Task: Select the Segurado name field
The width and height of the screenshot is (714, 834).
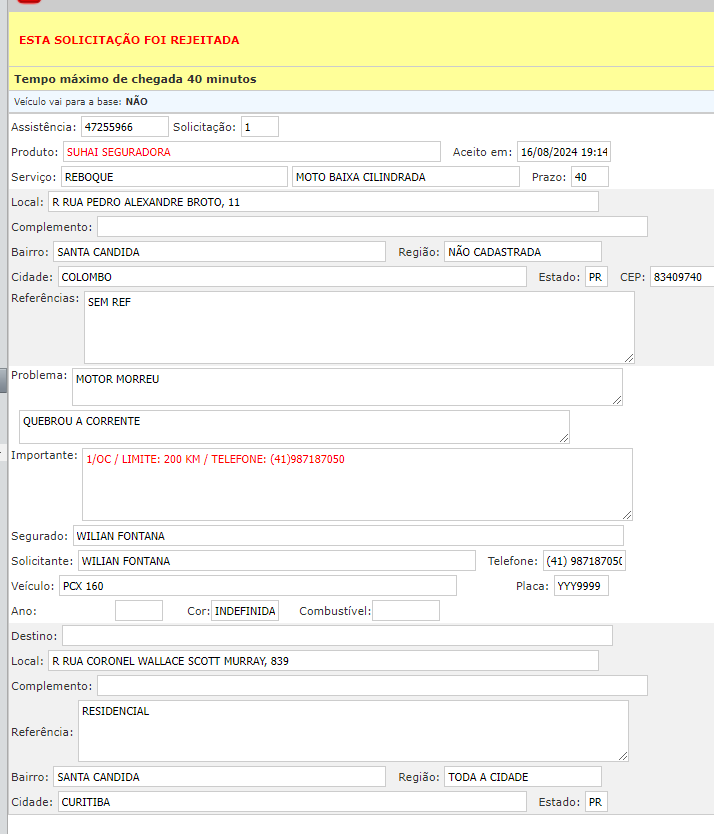Action: tap(347, 536)
